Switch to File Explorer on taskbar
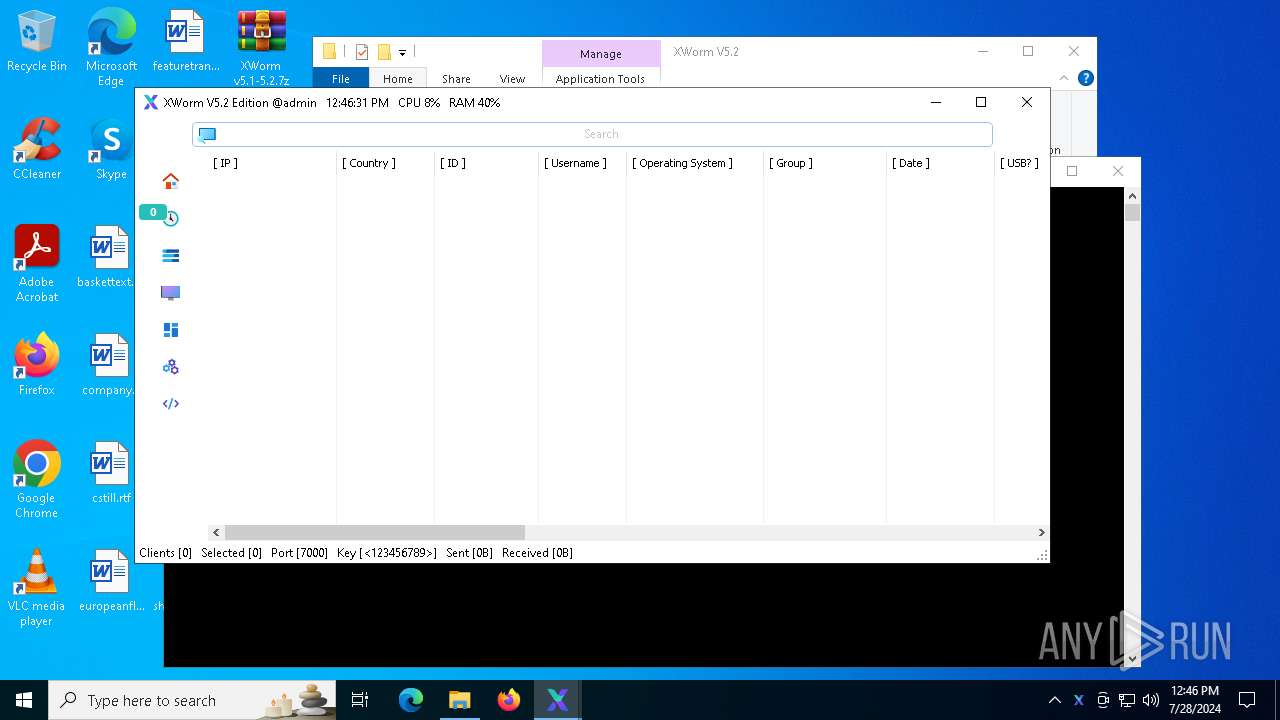 pos(460,700)
